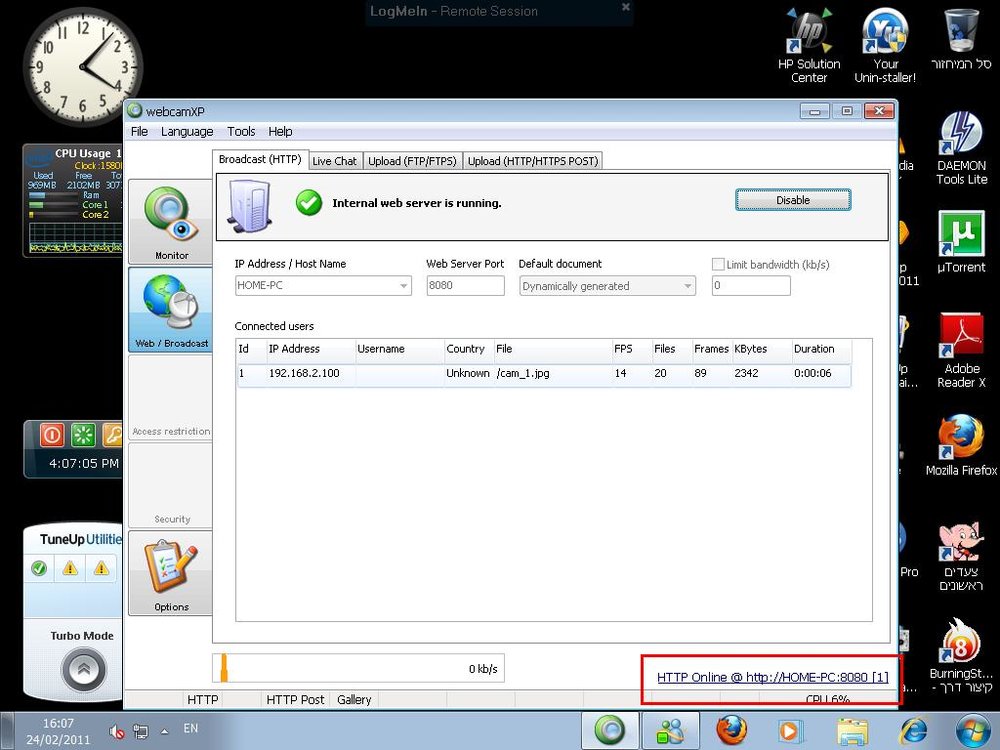Open the Recycle Bin desktop icon

[961, 38]
